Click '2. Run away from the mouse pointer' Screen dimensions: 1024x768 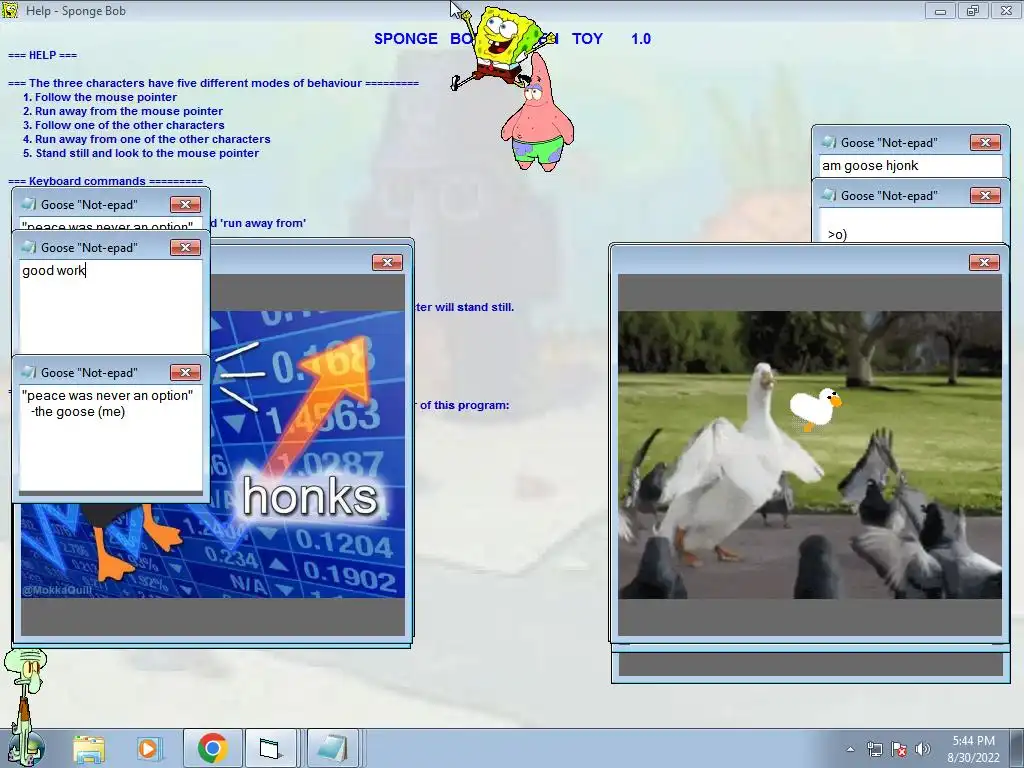(123, 111)
